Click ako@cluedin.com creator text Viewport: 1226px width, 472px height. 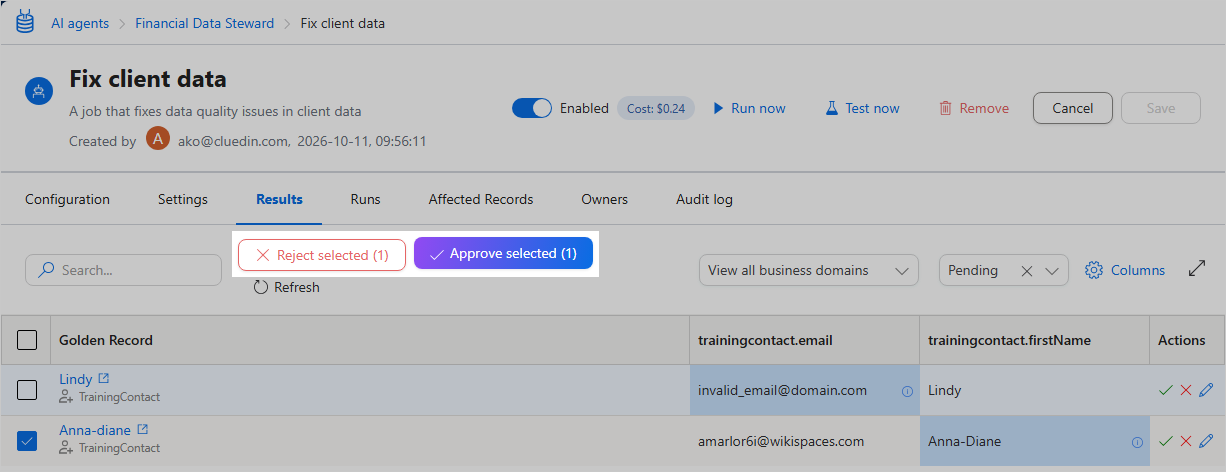tap(233, 141)
